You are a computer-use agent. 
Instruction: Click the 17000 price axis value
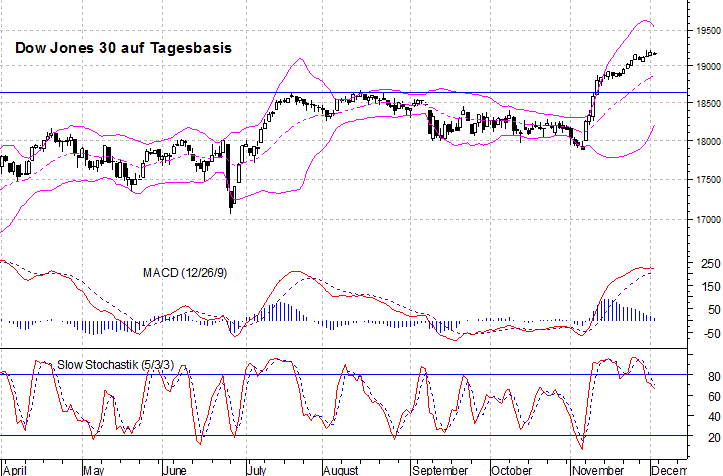pyautogui.click(x=708, y=220)
